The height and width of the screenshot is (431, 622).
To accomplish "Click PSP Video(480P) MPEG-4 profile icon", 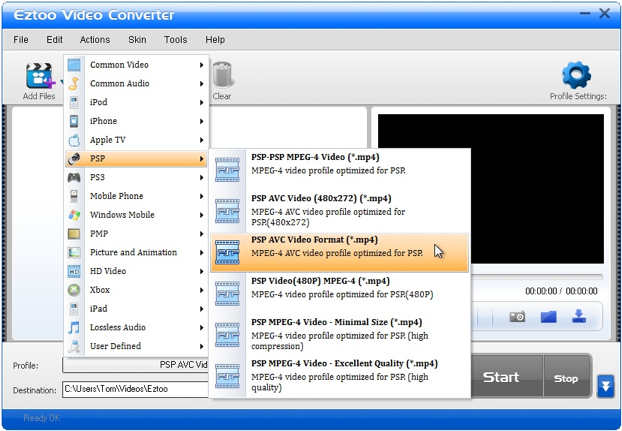I will (227, 293).
